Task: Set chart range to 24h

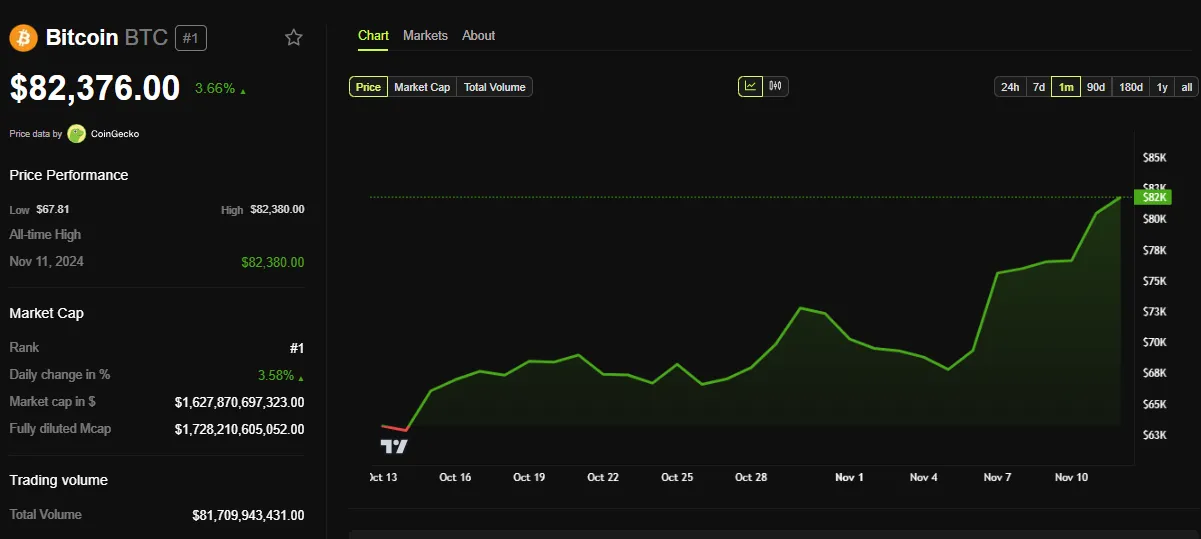Action: click(1010, 87)
